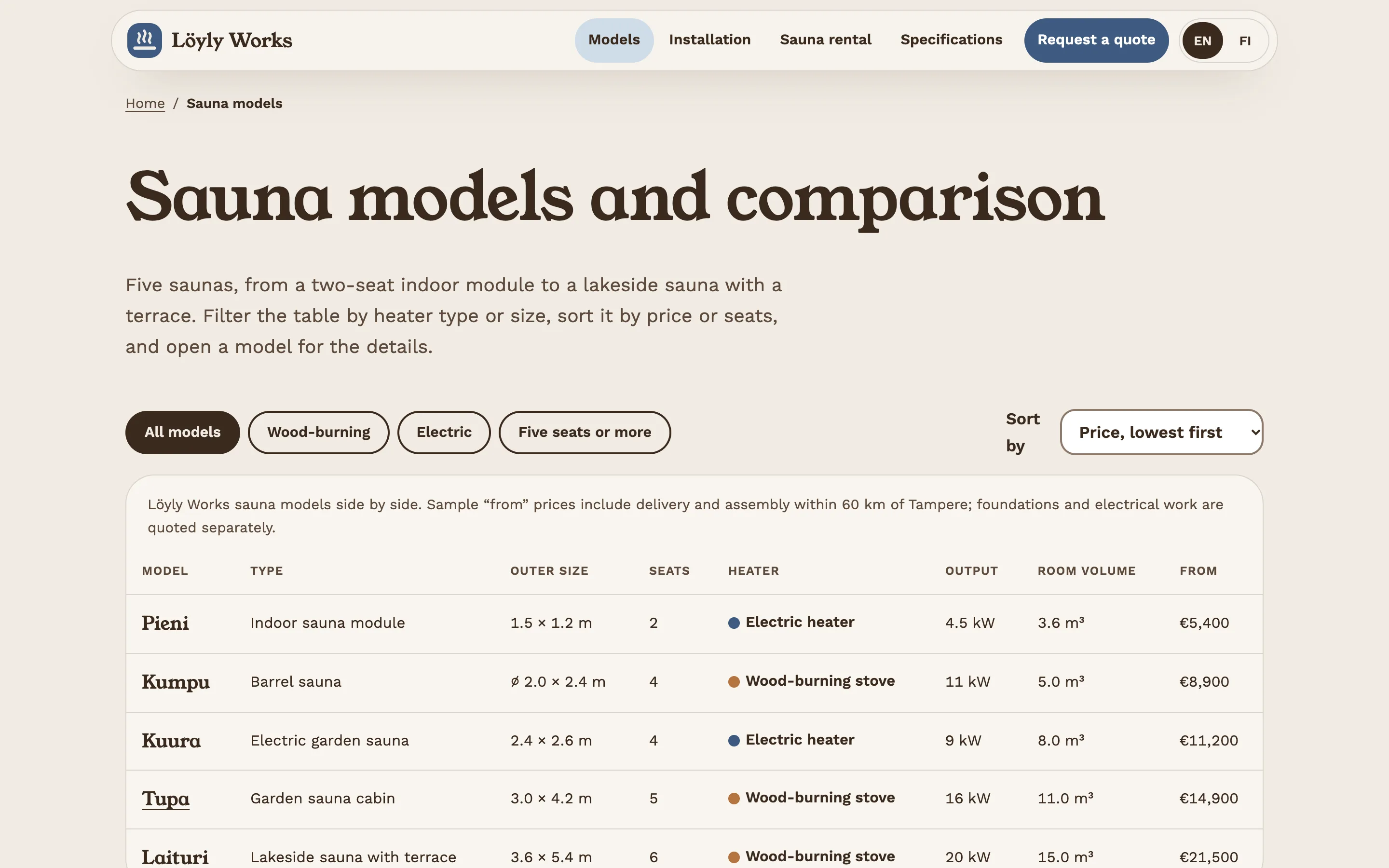Screen dimensions: 1389x868
Task: Click the orange dot in Tupa's heater cell
Action: (x=734, y=799)
